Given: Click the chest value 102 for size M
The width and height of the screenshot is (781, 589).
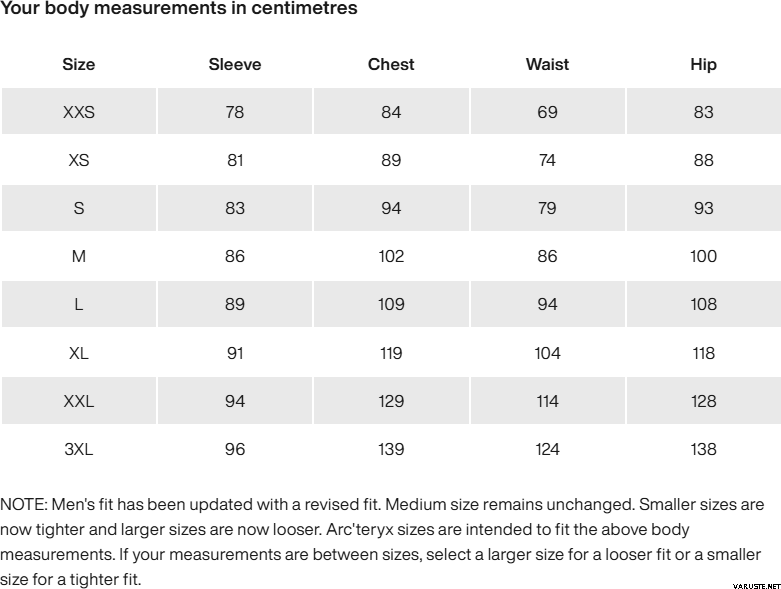Looking at the screenshot, I should pyautogui.click(x=391, y=256).
